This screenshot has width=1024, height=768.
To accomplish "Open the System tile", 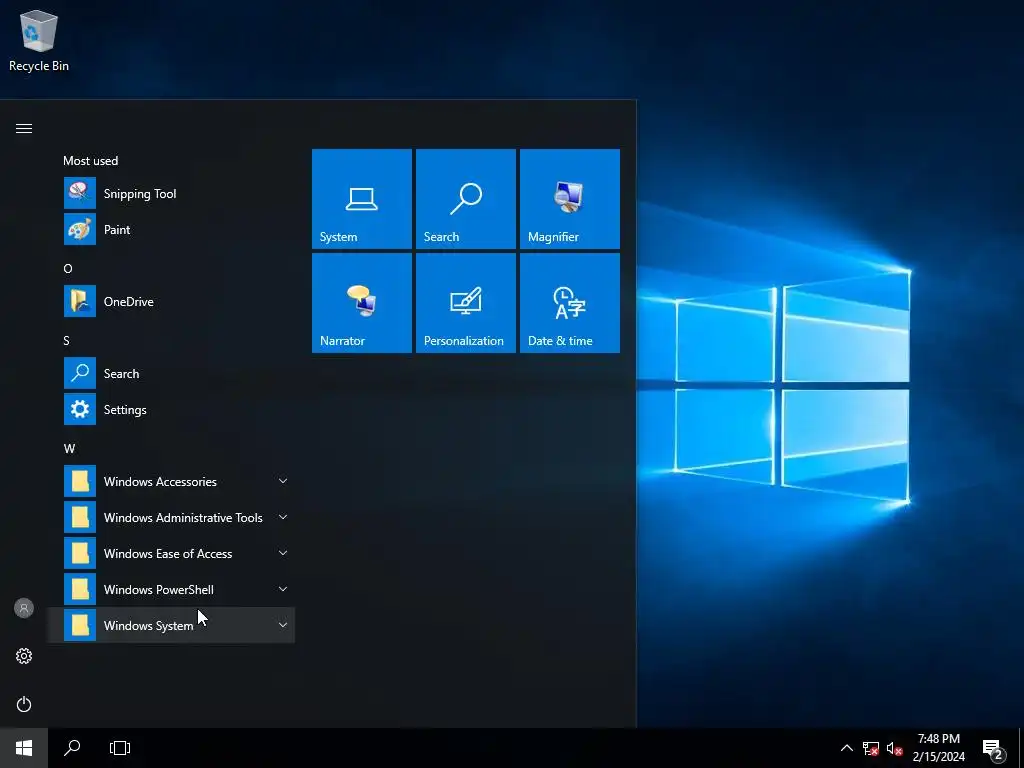I will pos(362,199).
